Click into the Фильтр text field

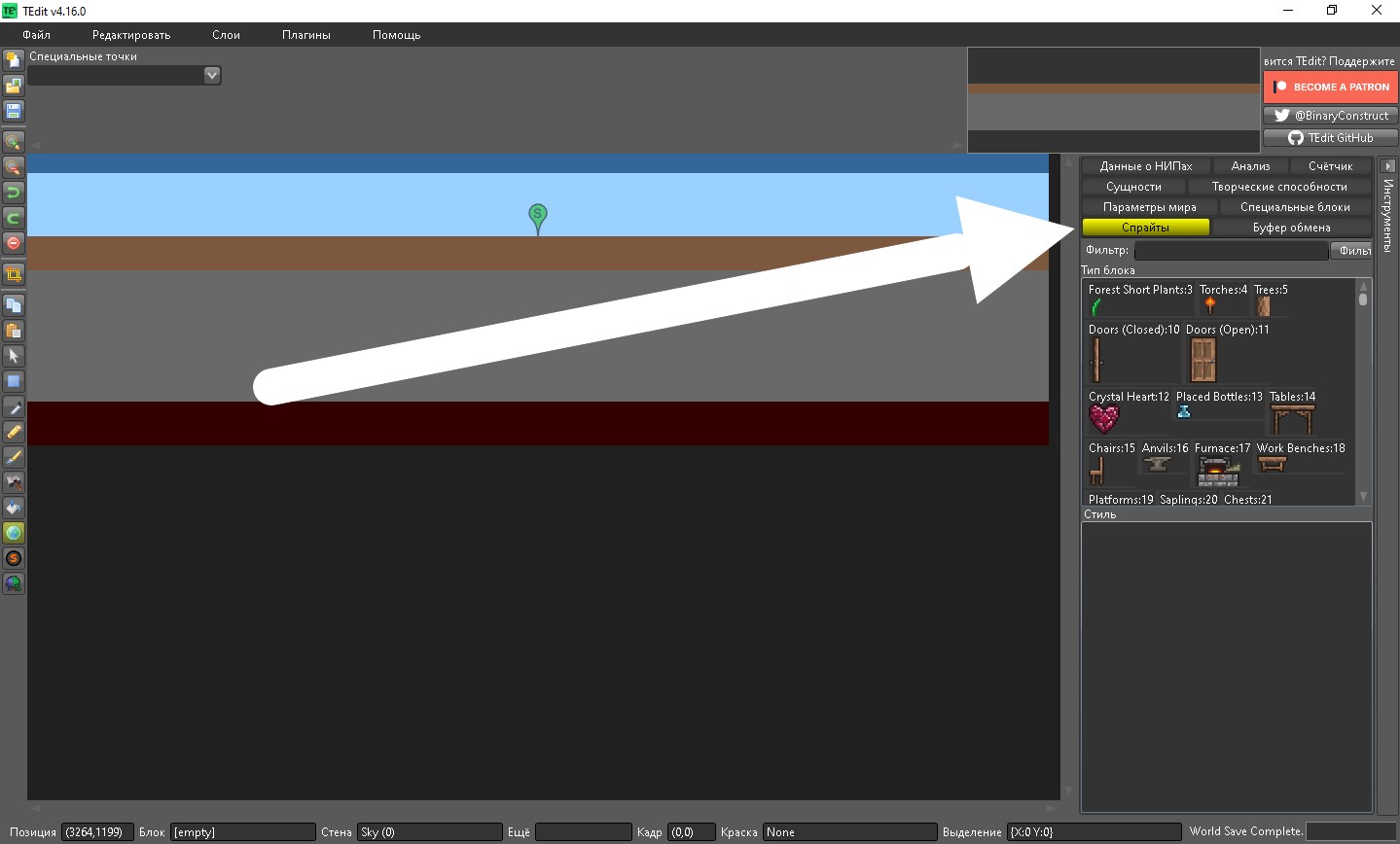point(1231,251)
